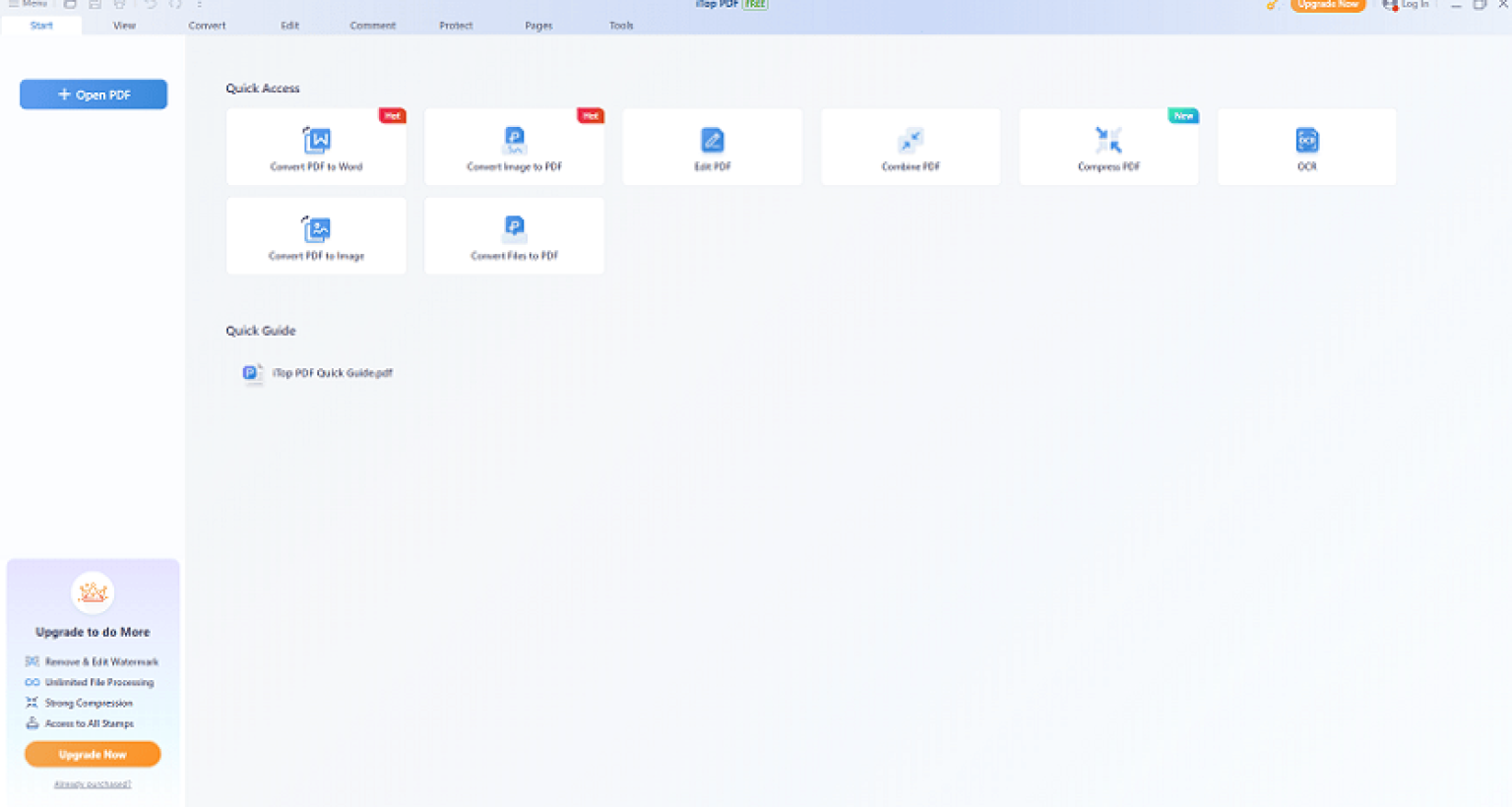Launch the Combine PDF tool
Screen dimensions: 1512x807
(910, 147)
